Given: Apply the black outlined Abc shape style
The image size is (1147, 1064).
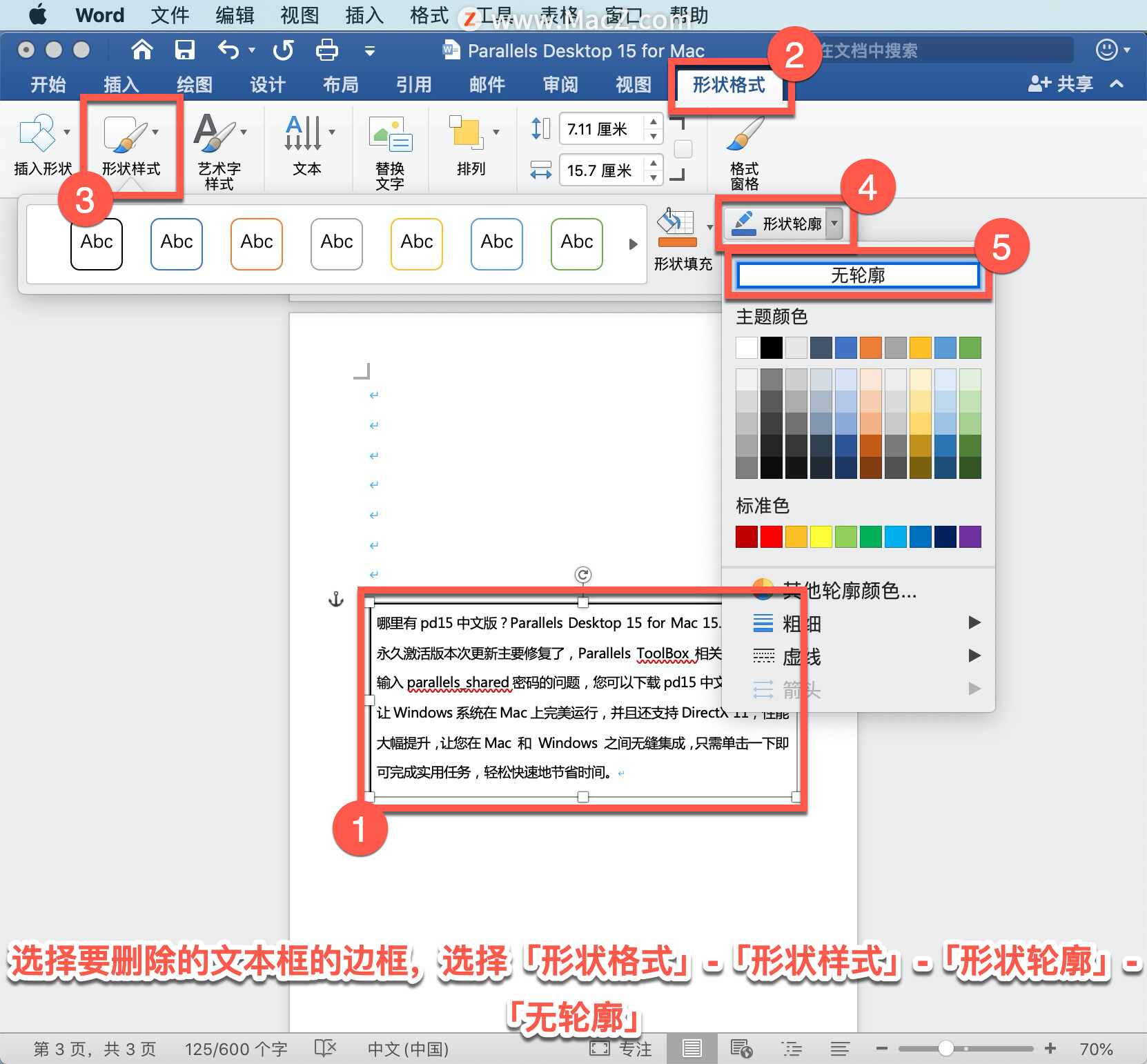Looking at the screenshot, I should 97,244.
